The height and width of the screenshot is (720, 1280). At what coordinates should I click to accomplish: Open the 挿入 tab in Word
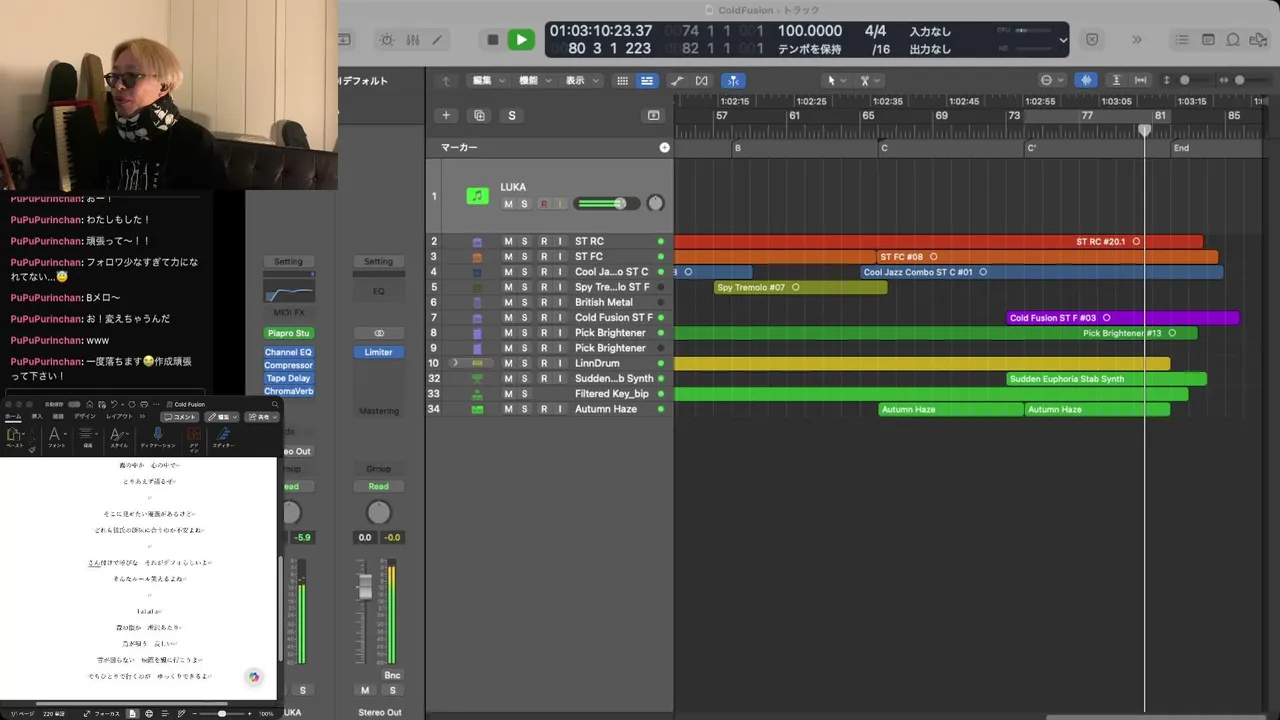(x=37, y=416)
